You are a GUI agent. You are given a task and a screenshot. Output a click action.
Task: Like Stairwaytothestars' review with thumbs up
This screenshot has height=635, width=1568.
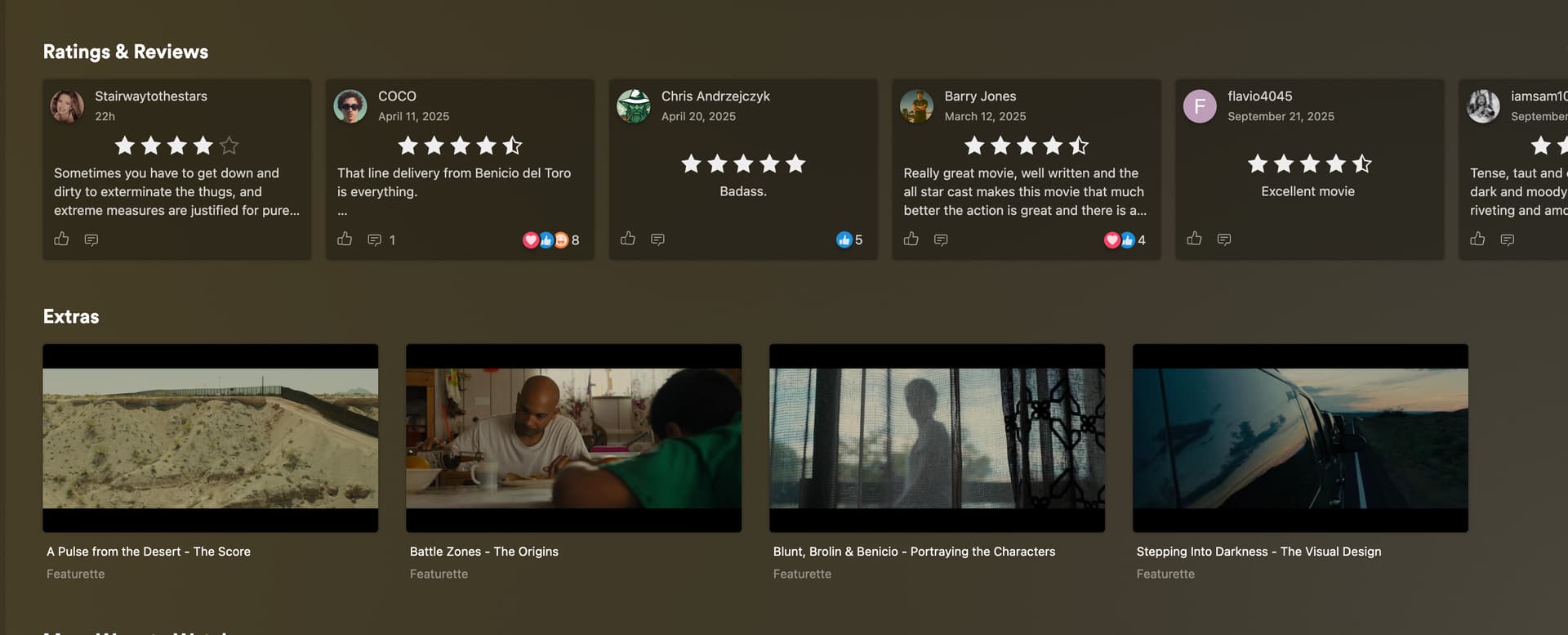point(61,239)
